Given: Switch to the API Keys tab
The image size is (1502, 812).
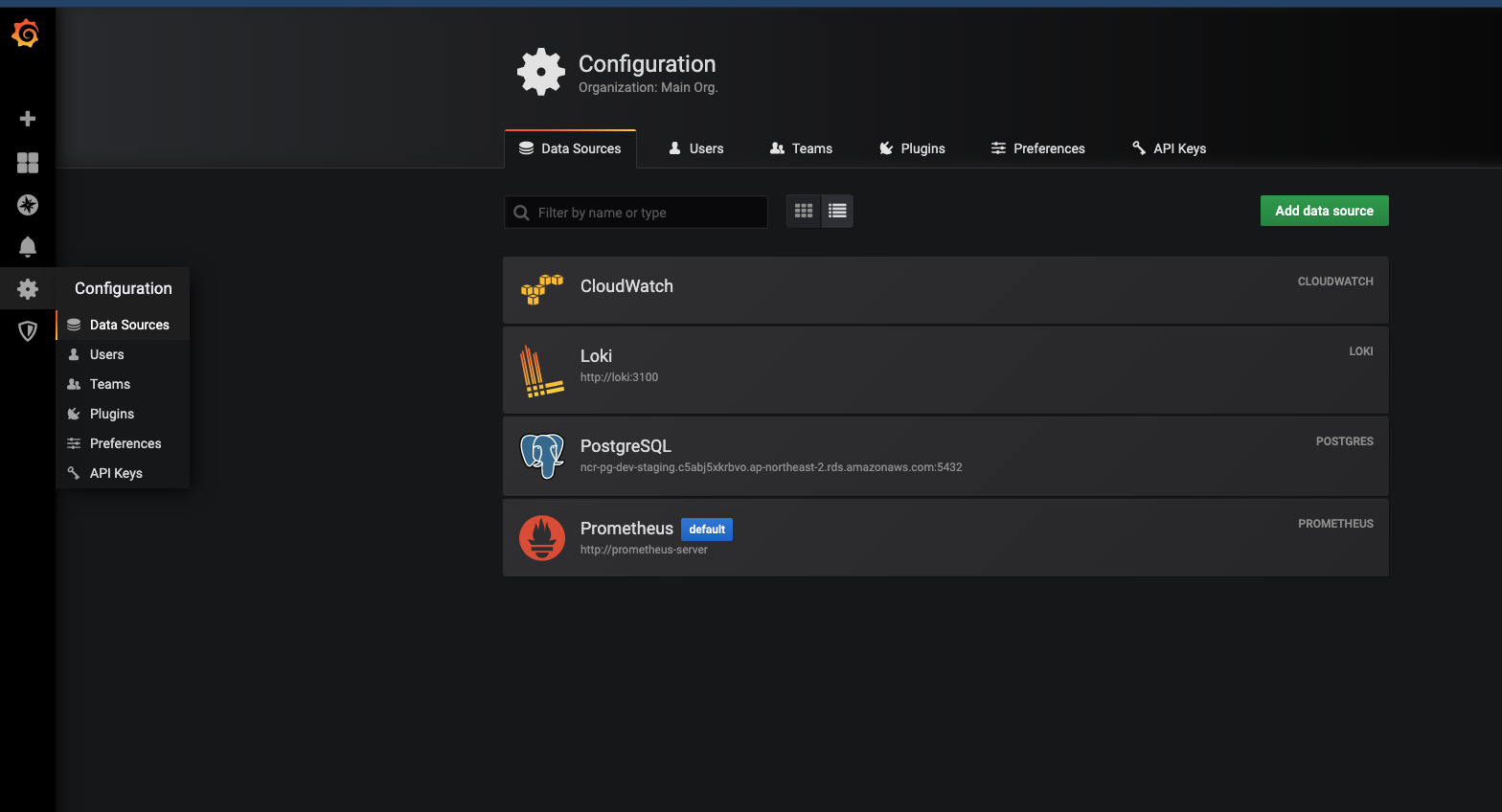Looking at the screenshot, I should pyautogui.click(x=1169, y=148).
